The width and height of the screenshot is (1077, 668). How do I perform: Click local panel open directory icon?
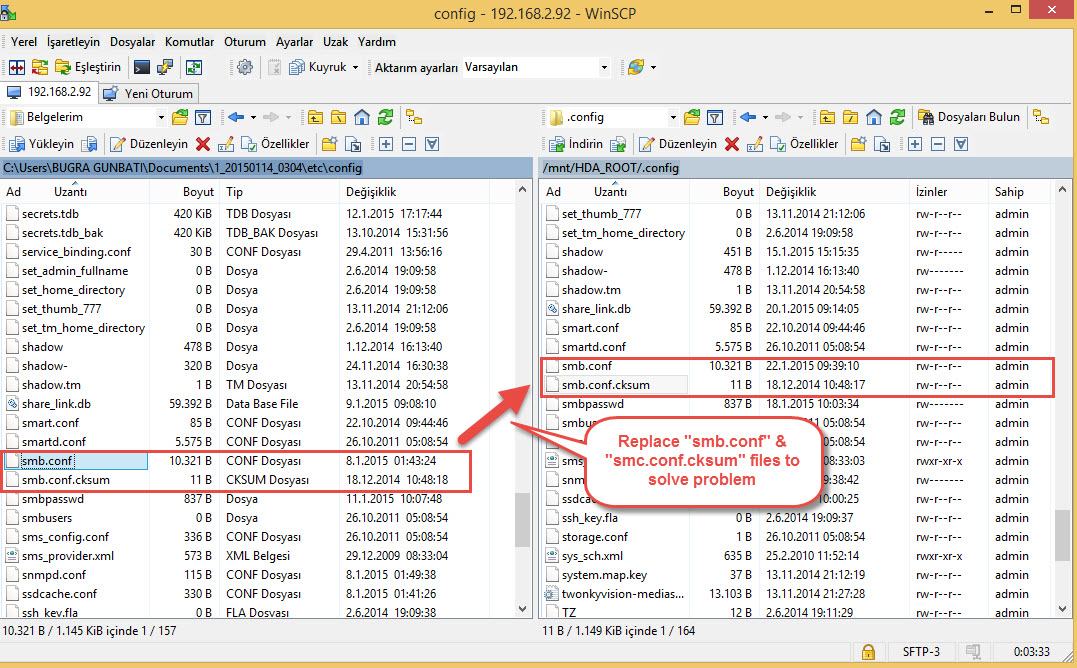(x=180, y=117)
